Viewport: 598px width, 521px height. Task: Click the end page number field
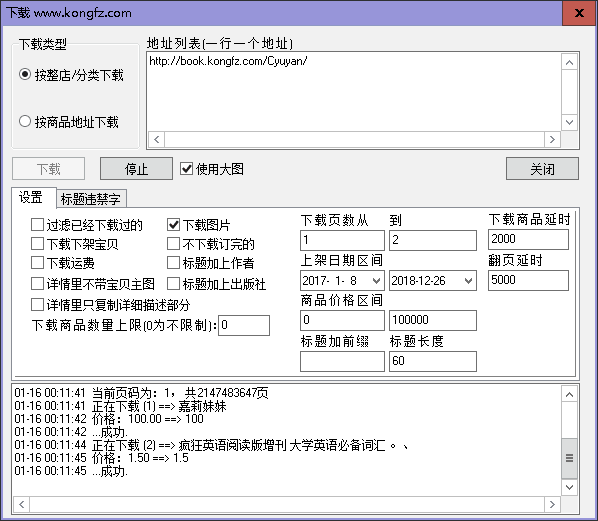pyautogui.click(x=433, y=240)
